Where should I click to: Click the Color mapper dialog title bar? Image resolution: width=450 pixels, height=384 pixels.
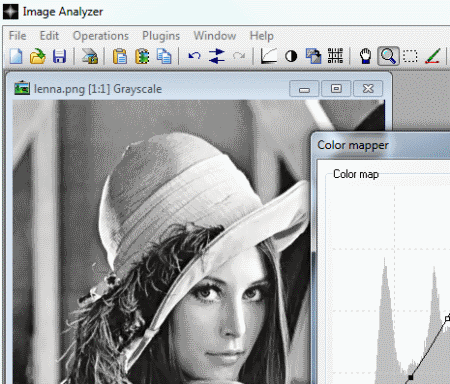[381, 145]
